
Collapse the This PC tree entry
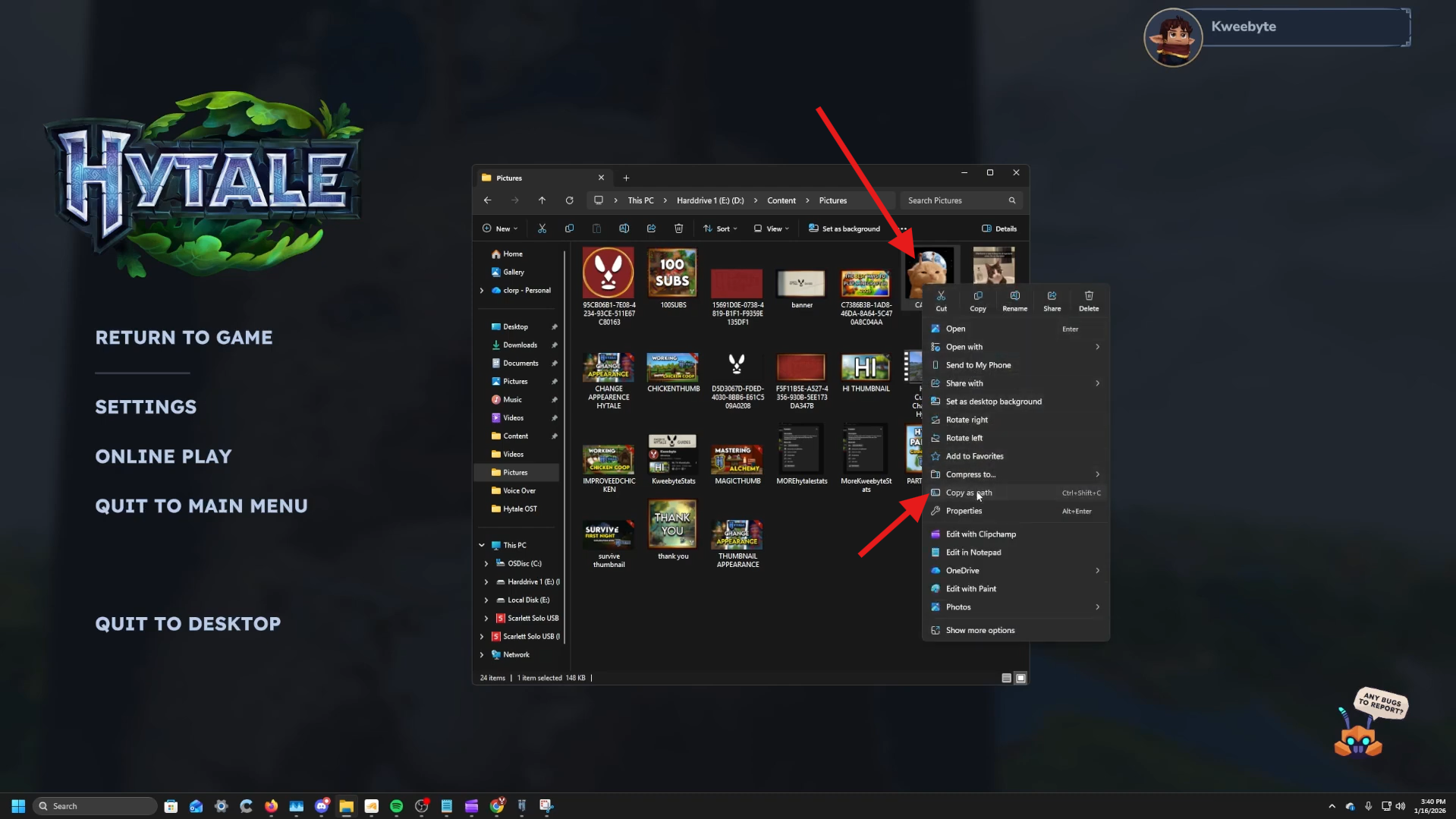point(481,545)
